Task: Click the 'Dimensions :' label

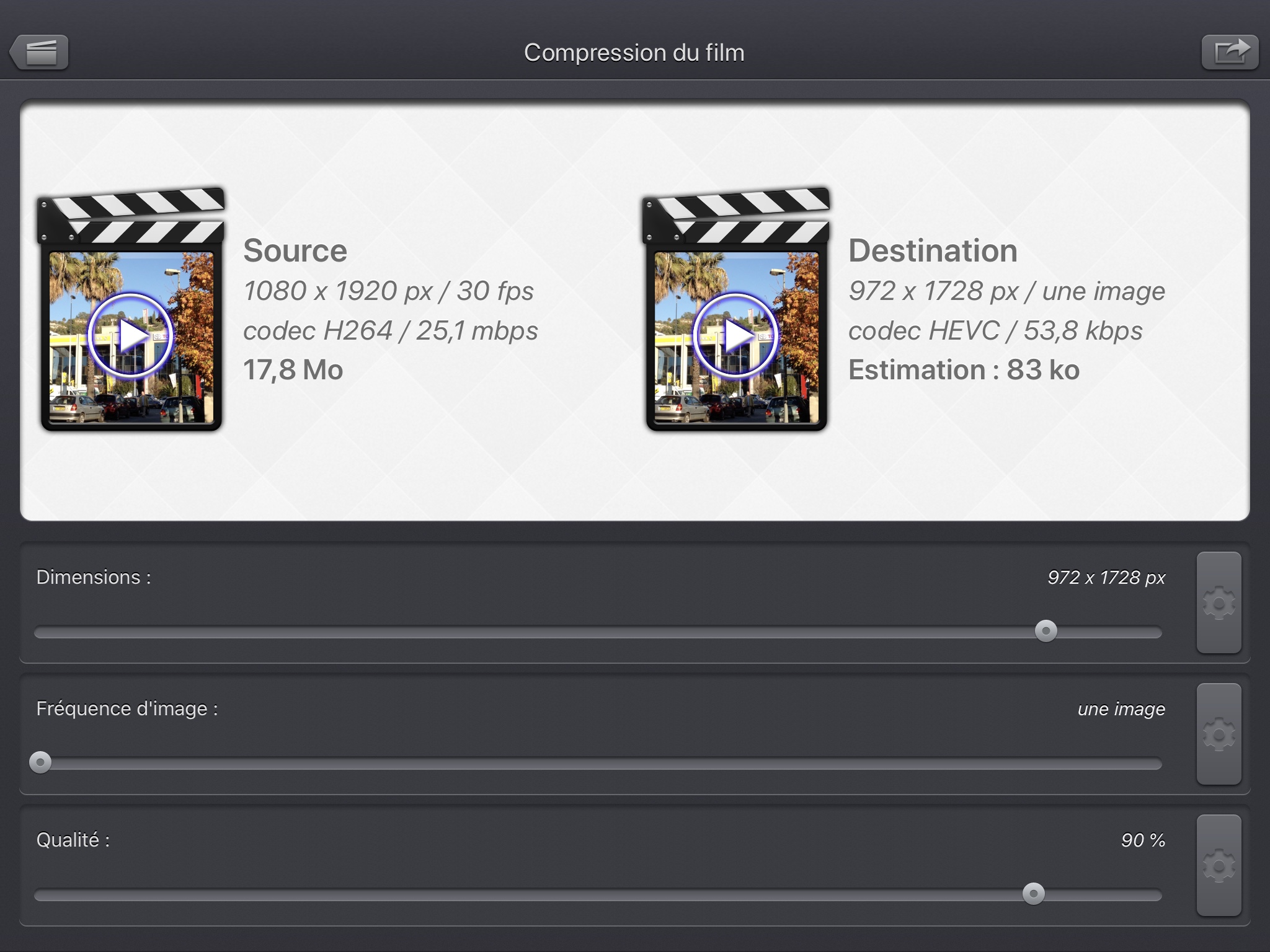Action: coord(94,577)
